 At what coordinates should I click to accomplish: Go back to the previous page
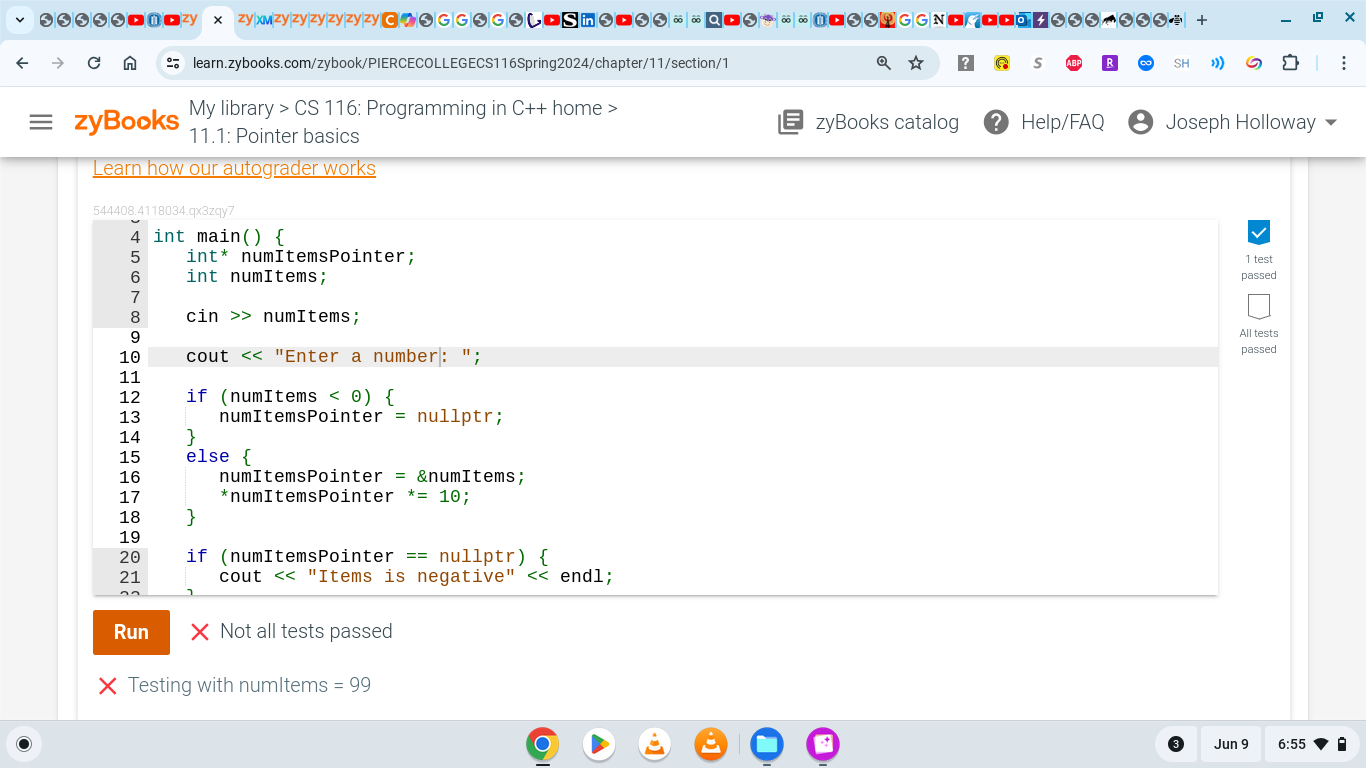pos(23,63)
